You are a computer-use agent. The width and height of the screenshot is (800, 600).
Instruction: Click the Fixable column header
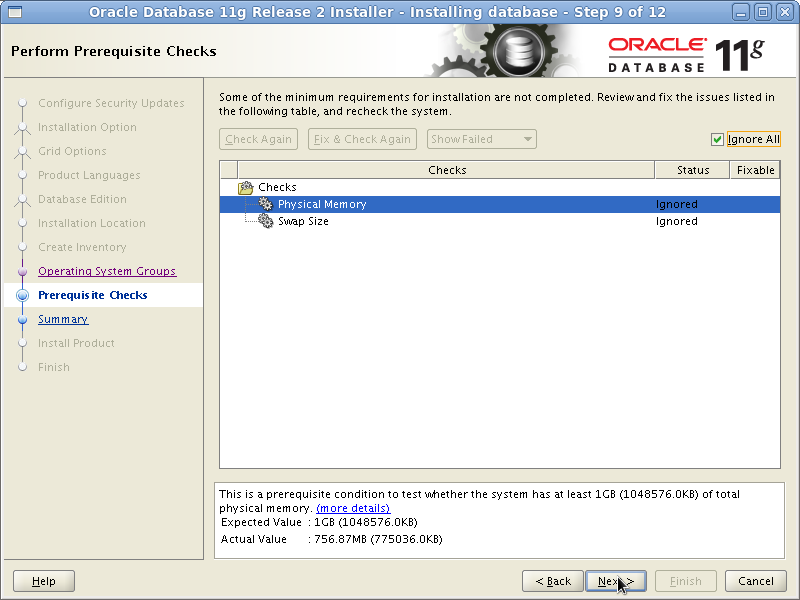pyautogui.click(x=755, y=170)
